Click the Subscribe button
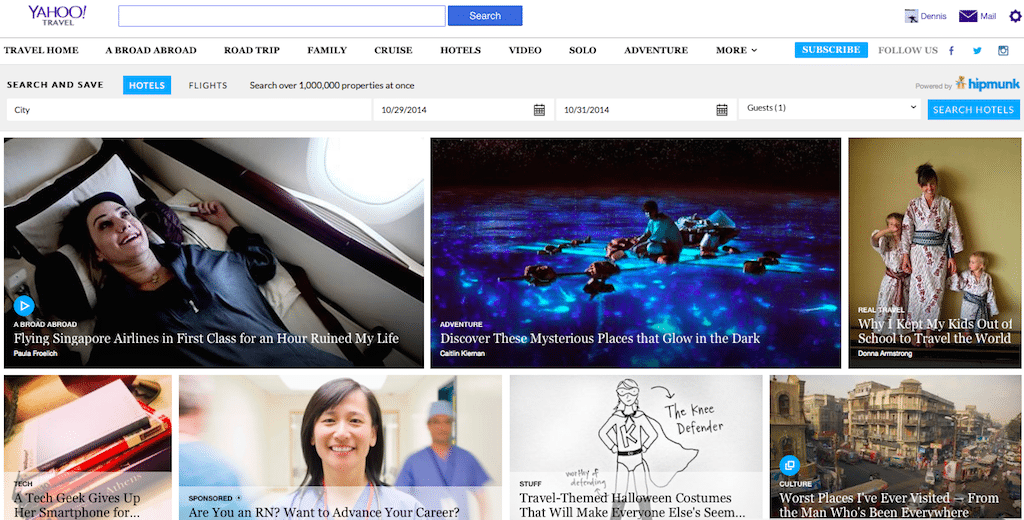This screenshot has height=520, width=1024. (x=831, y=50)
